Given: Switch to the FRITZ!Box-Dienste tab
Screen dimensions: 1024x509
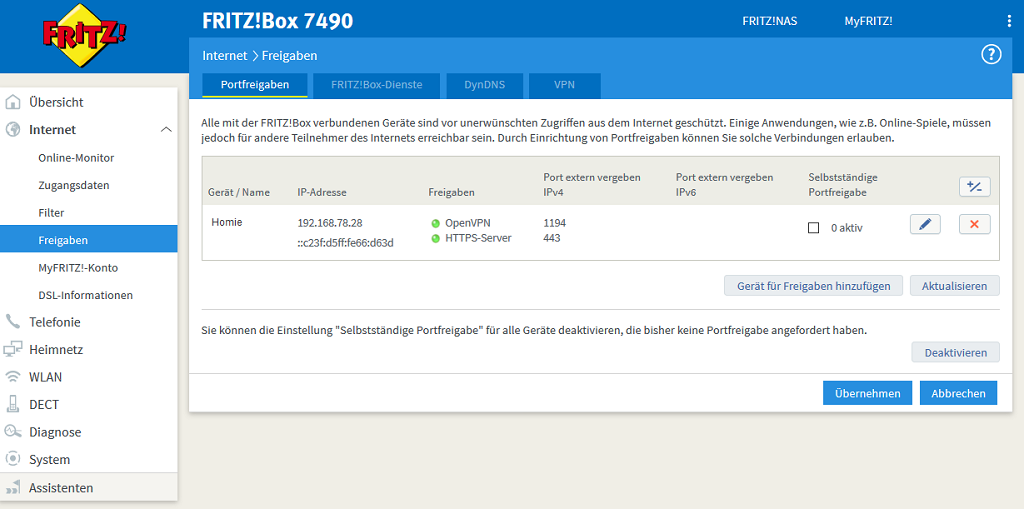Looking at the screenshot, I should 376,85.
